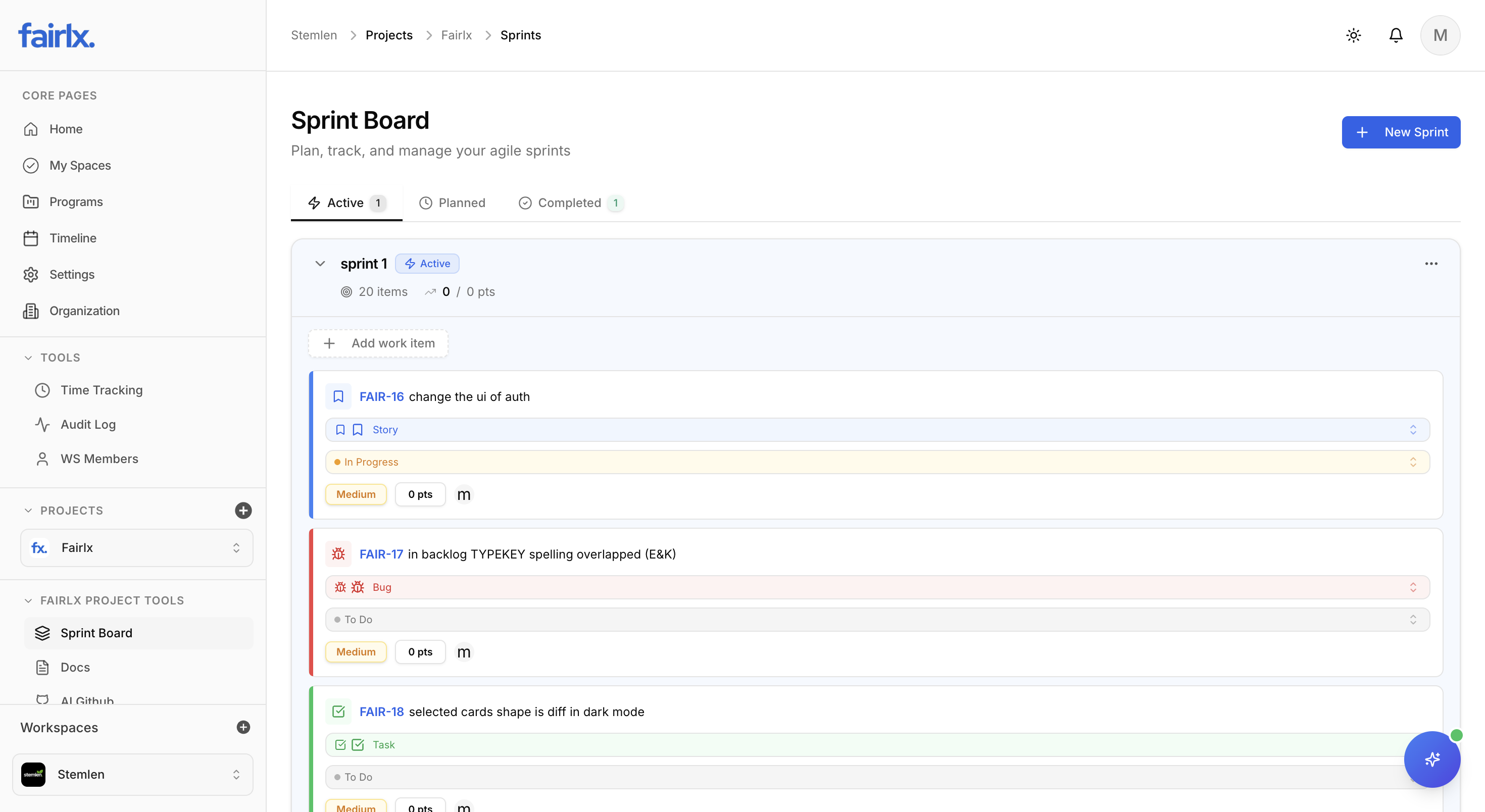Click 'selected cards shape is diff in dark mode'
Screen dimensions: 1485x812
[x=526, y=712]
